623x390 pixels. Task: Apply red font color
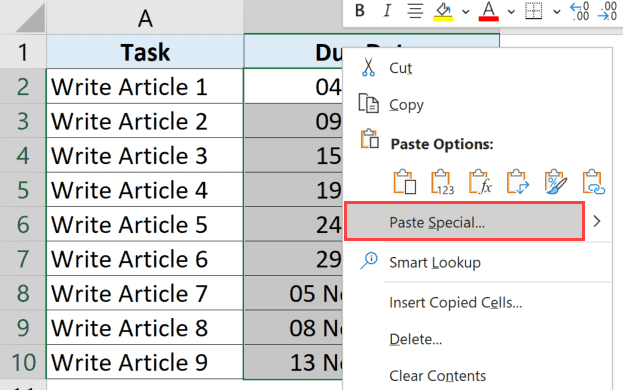[489, 11]
